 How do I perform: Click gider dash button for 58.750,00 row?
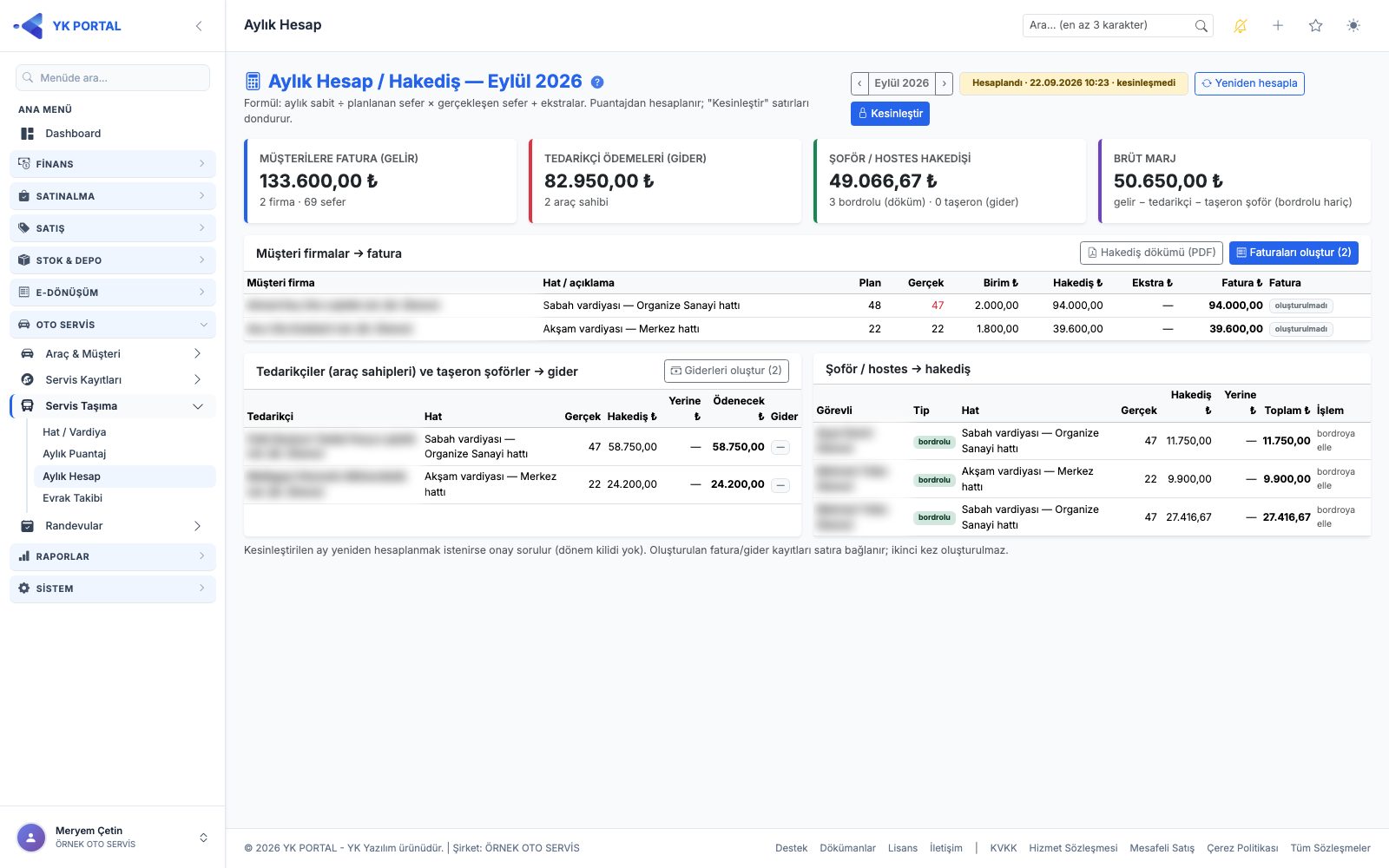(x=780, y=448)
